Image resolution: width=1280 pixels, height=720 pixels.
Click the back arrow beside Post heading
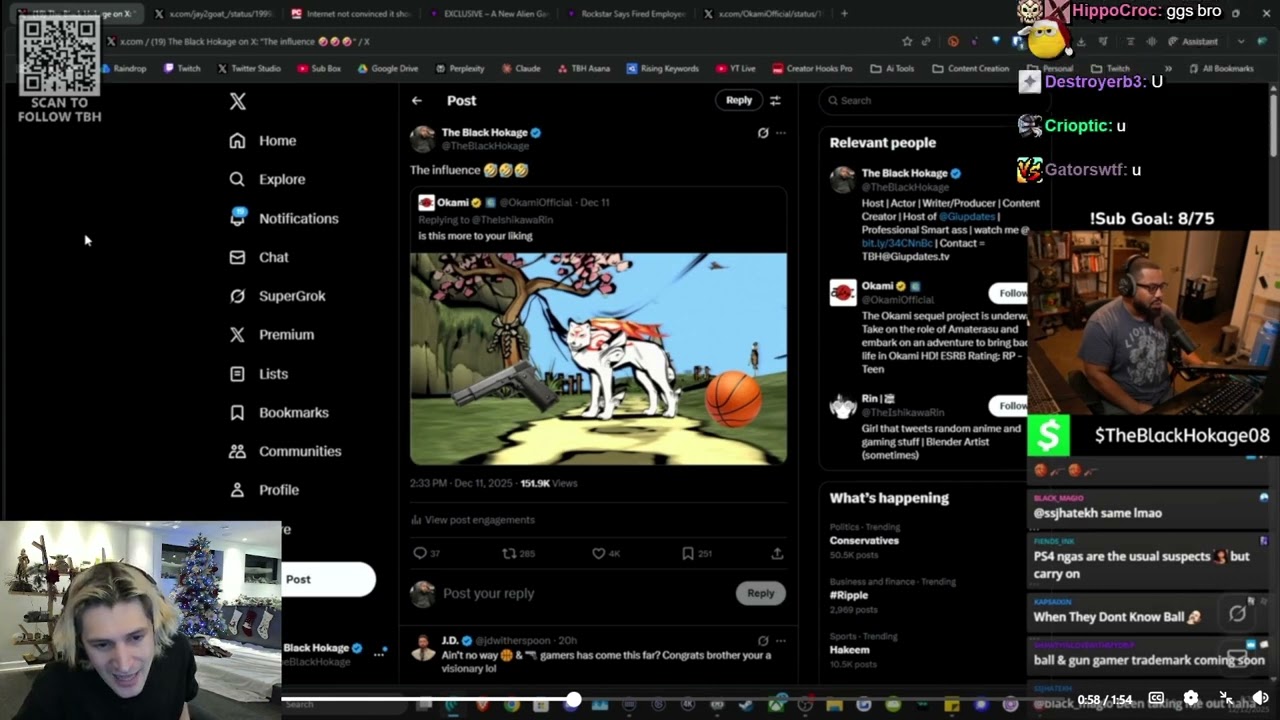[417, 100]
